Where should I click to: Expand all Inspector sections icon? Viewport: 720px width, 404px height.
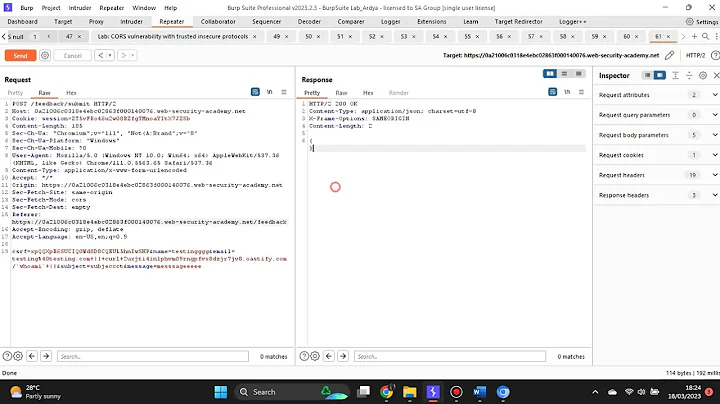point(675,75)
